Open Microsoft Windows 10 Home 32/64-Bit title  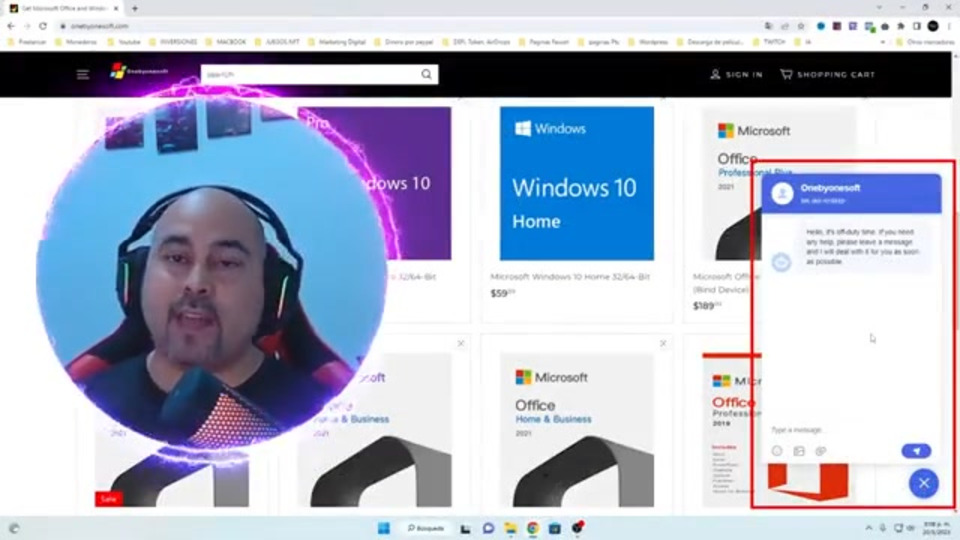(569, 277)
